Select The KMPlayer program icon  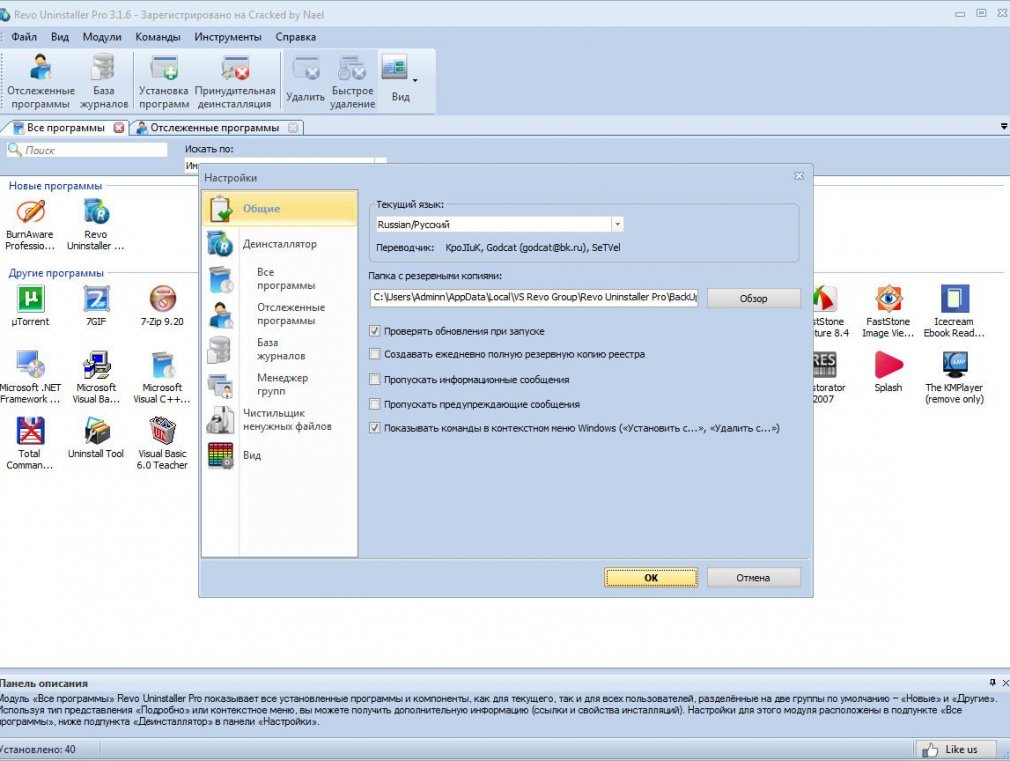954,378
